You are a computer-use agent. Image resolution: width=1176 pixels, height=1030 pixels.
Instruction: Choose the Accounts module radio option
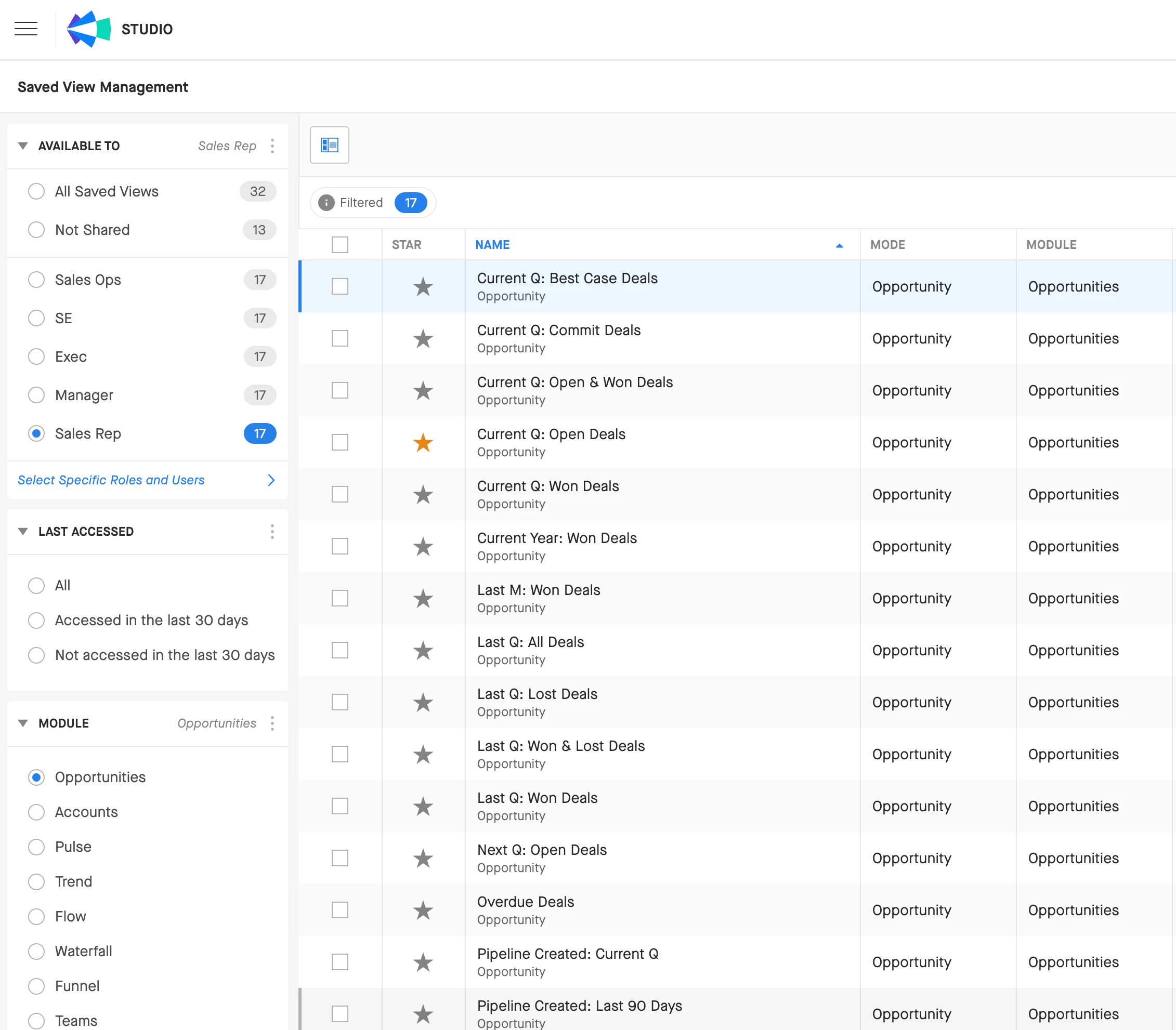click(x=36, y=812)
